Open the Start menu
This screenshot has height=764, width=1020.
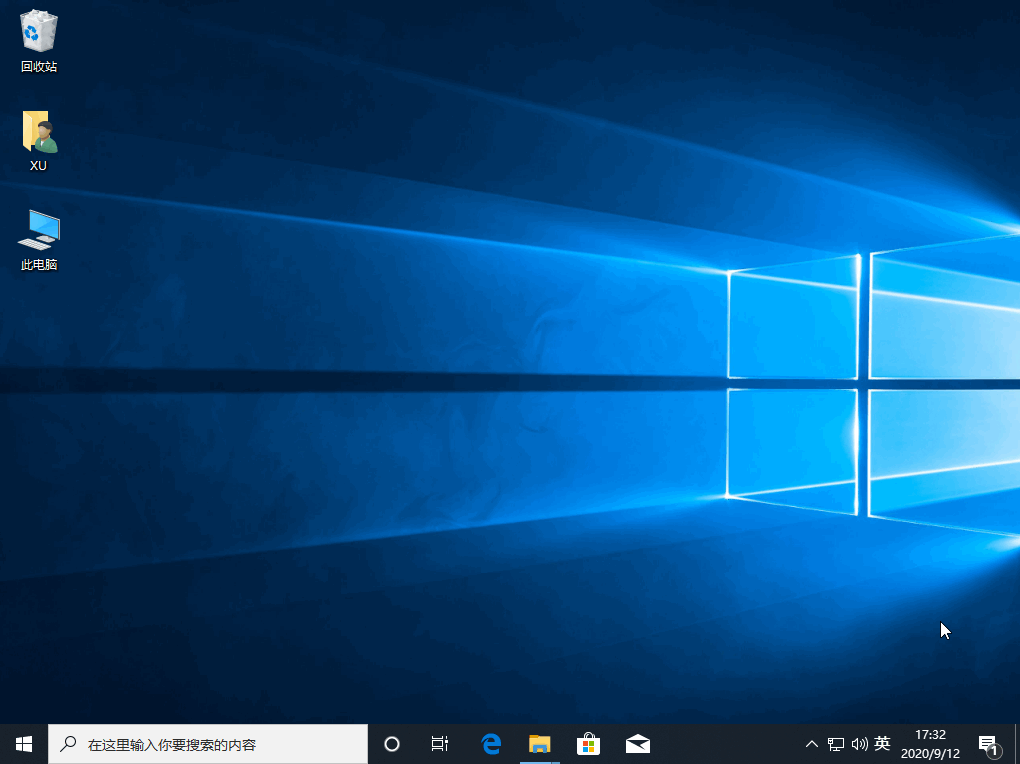[x=24, y=743]
